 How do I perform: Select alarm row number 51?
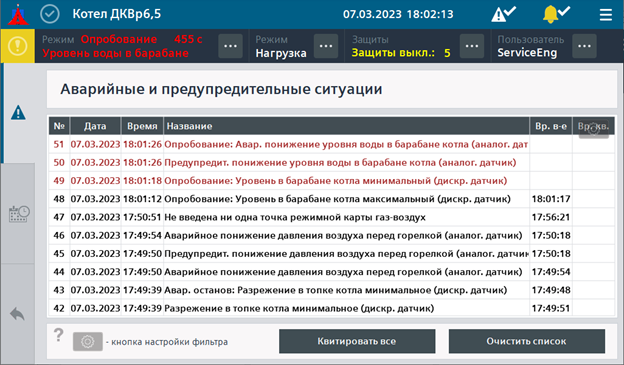pos(332,144)
